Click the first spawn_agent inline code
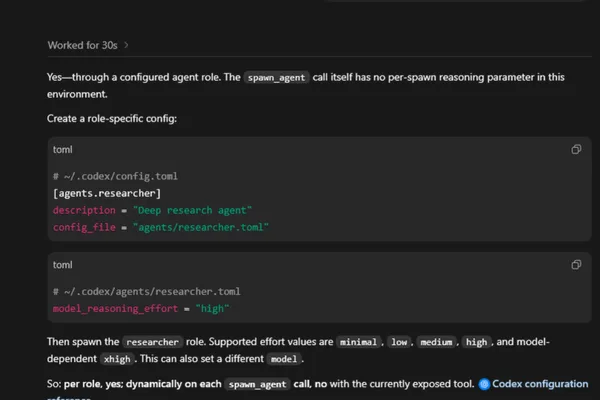The image size is (600, 400). coord(276,78)
